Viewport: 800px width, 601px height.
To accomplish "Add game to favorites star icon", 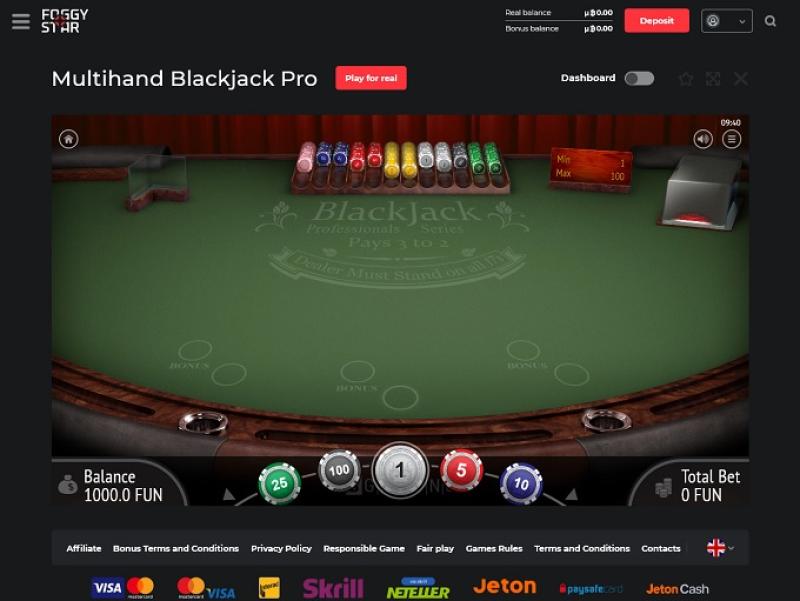I will tap(686, 79).
